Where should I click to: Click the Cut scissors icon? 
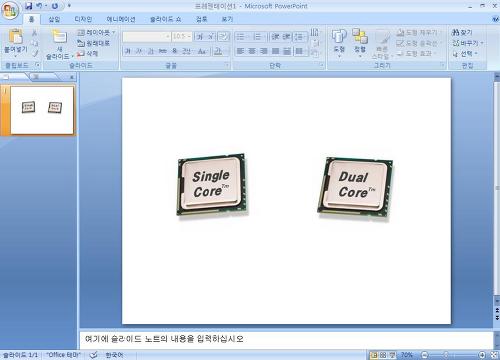(x=34, y=32)
